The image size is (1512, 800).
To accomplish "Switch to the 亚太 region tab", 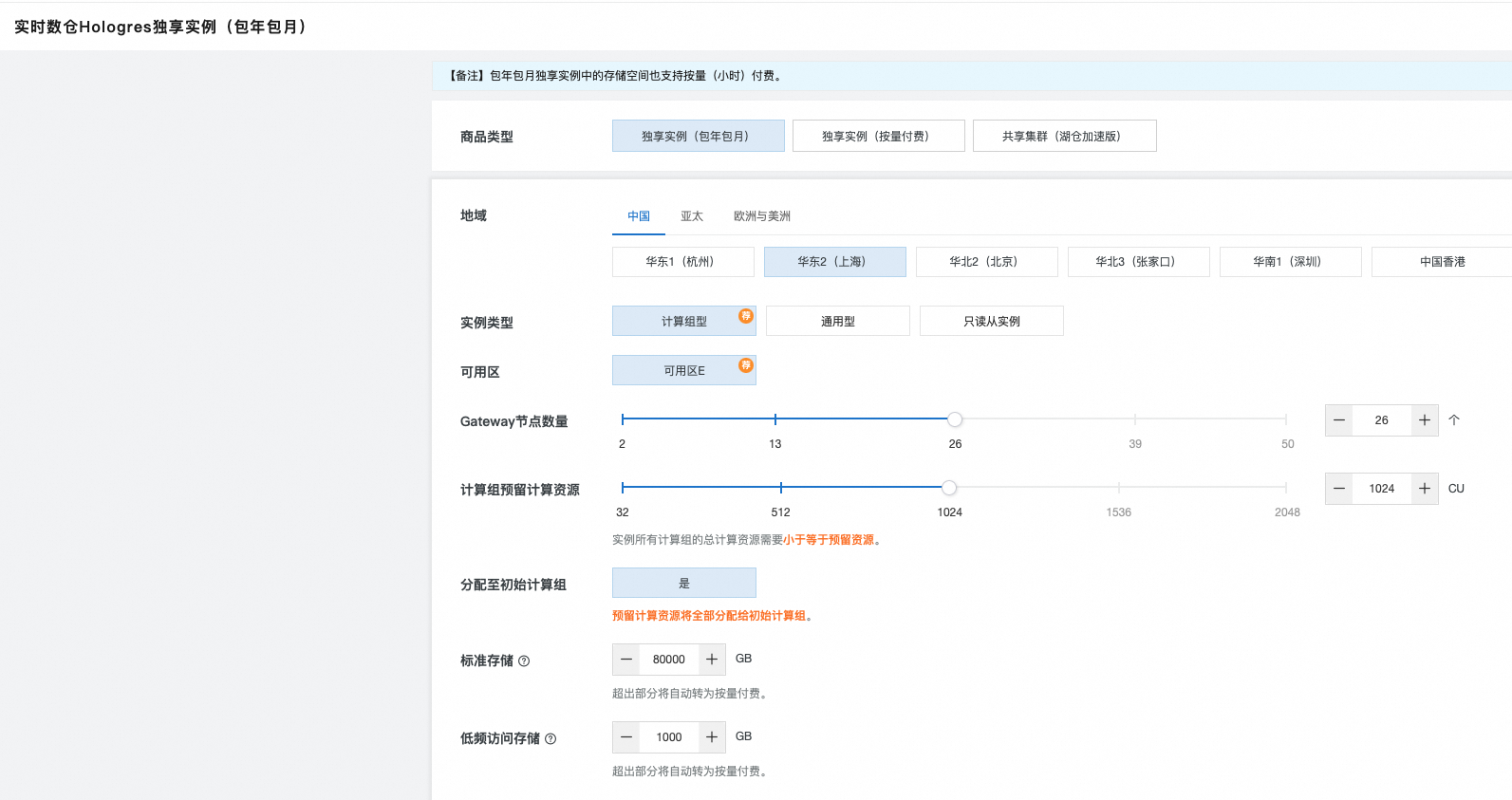I will pyautogui.click(x=692, y=216).
